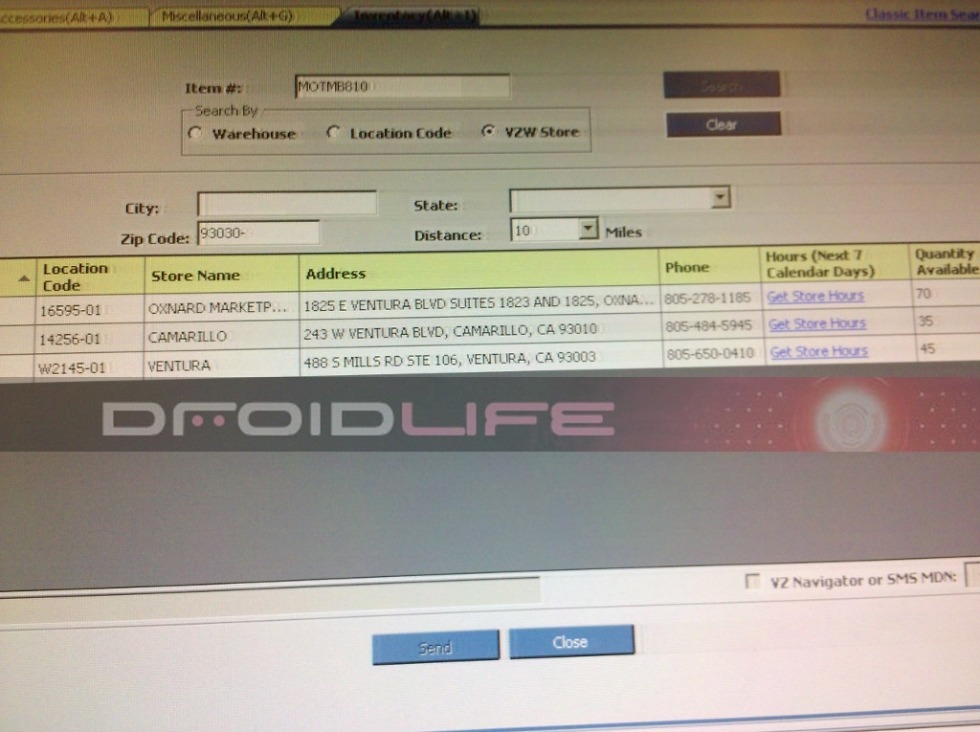Open the State dropdown list
Viewport: 980px width, 732px height.
tap(720, 198)
